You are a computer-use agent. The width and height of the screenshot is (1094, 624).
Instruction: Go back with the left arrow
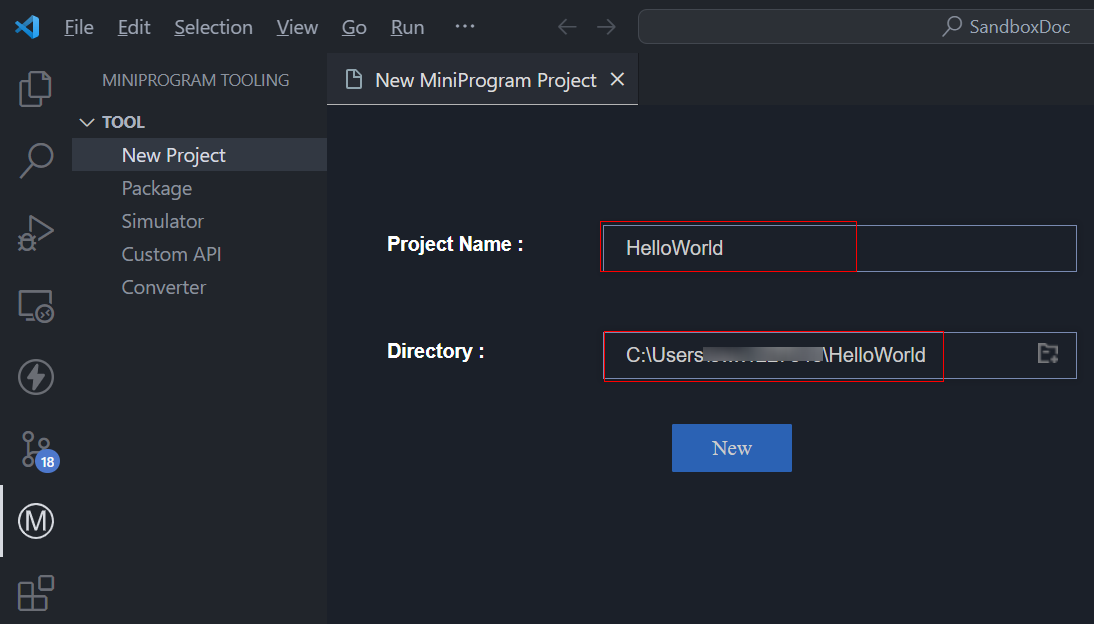(567, 27)
